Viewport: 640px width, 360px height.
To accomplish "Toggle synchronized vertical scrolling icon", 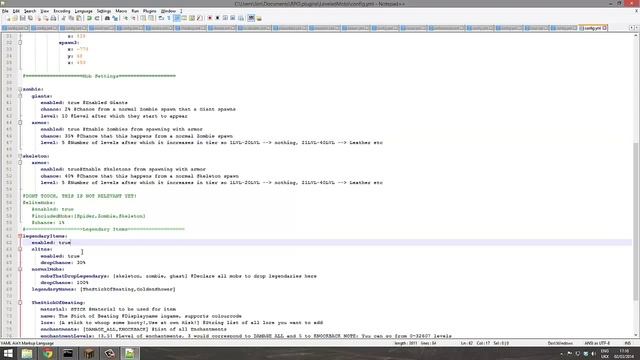I will coord(143,18).
